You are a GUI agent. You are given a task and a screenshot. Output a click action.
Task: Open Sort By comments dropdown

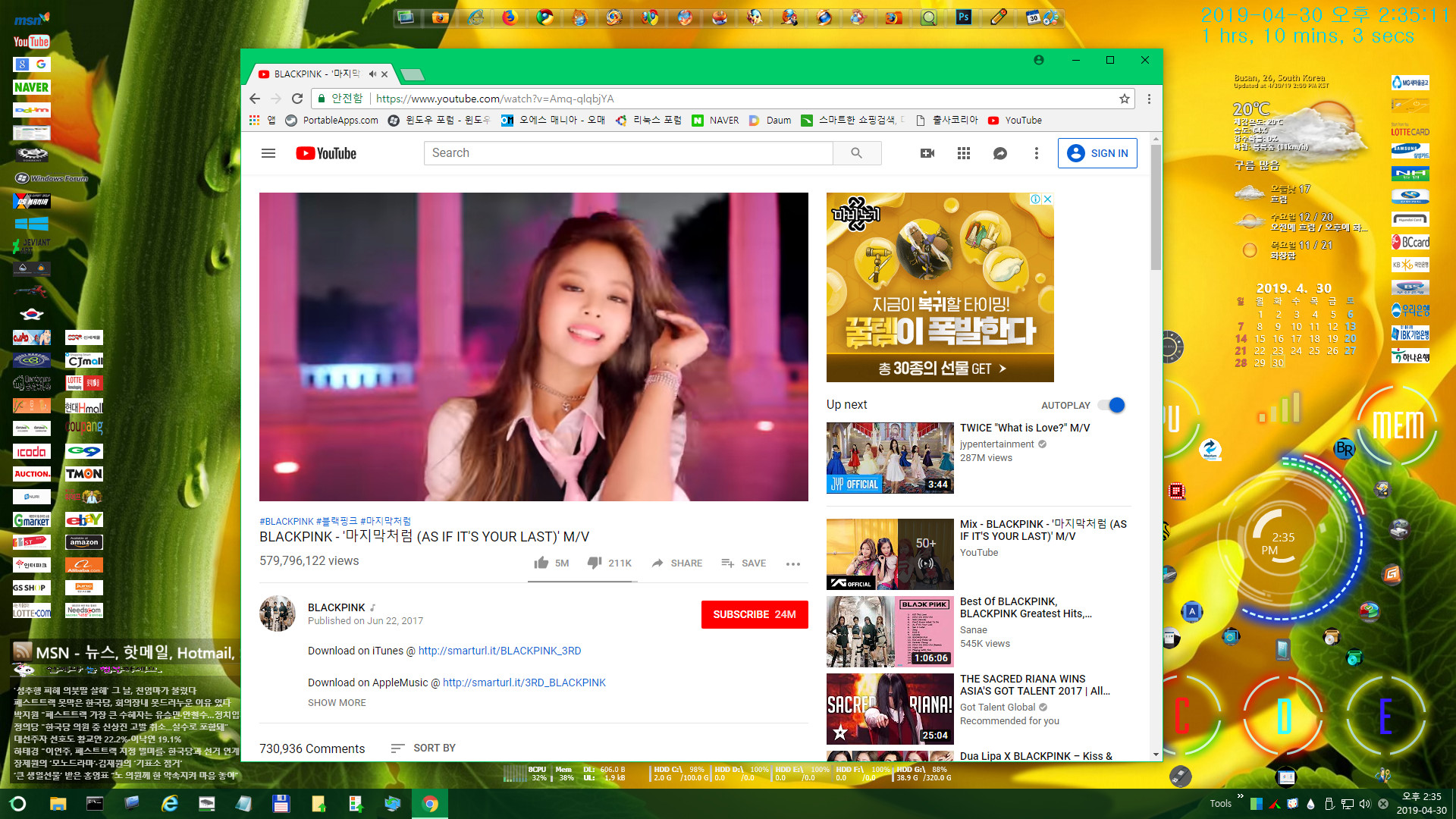[x=424, y=748]
